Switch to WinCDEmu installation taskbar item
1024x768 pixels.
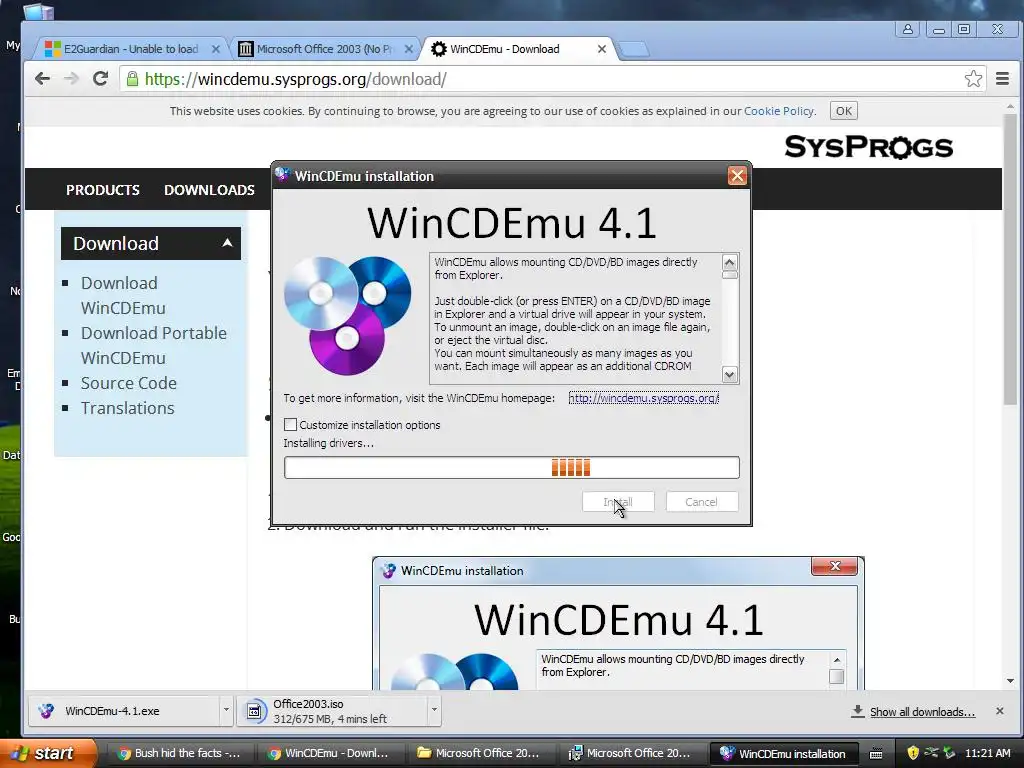coord(783,753)
